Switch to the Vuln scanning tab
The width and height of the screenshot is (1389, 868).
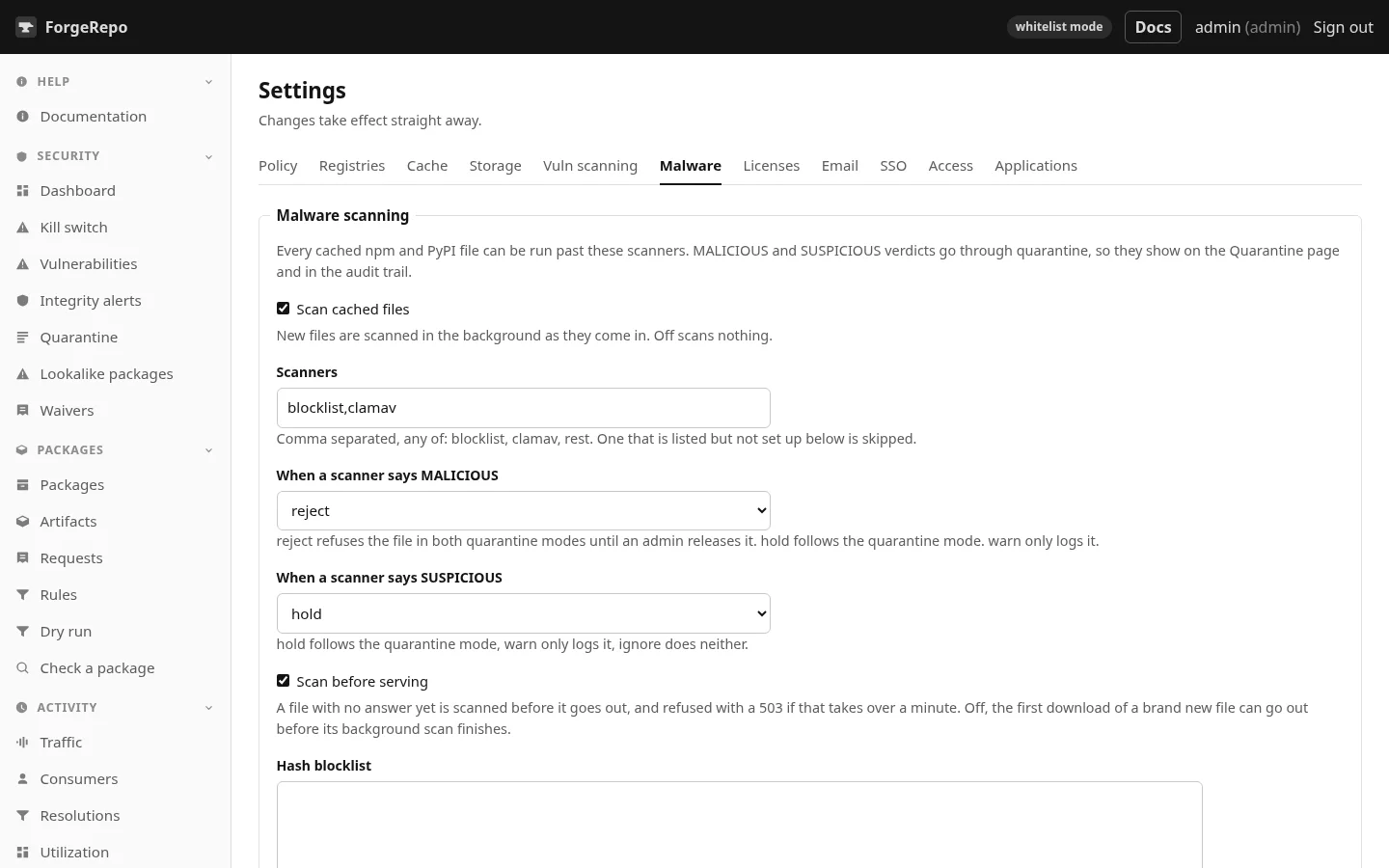pos(590,166)
